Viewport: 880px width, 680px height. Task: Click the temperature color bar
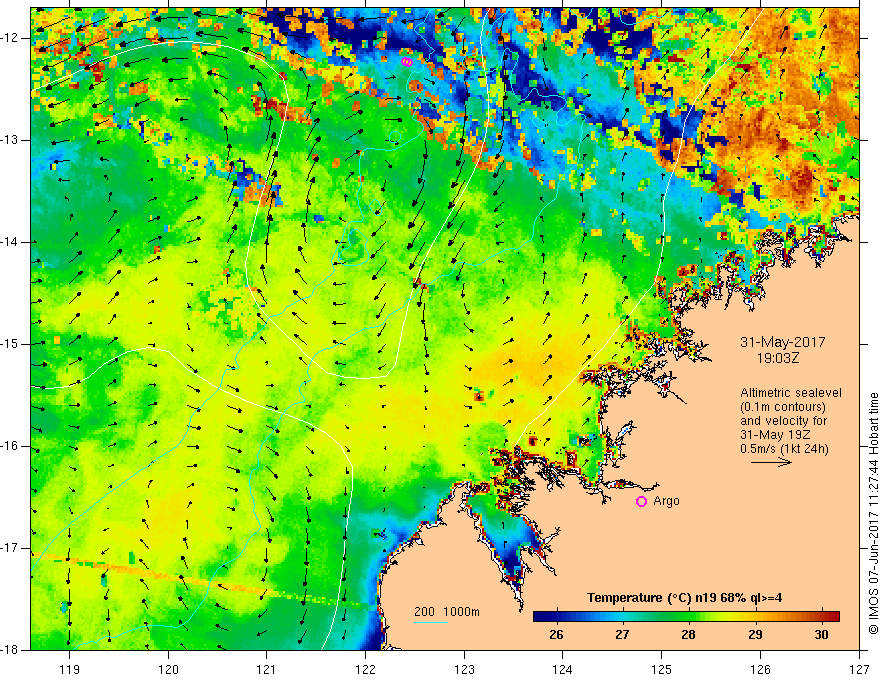point(686,616)
